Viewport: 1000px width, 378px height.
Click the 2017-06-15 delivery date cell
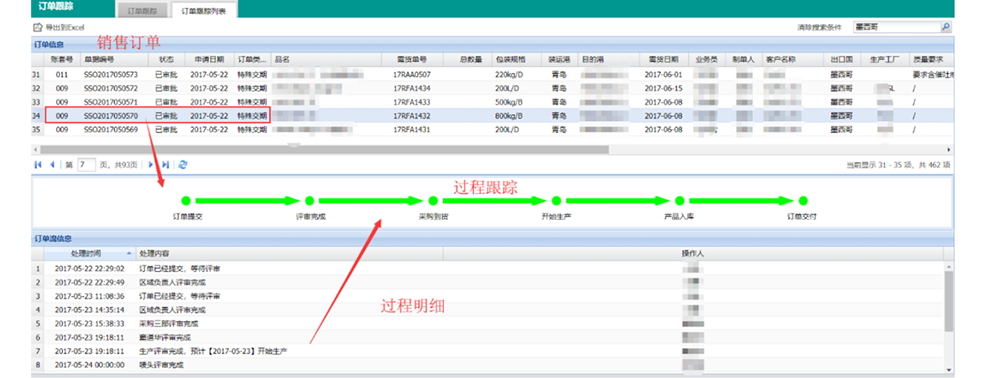click(664, 88)
